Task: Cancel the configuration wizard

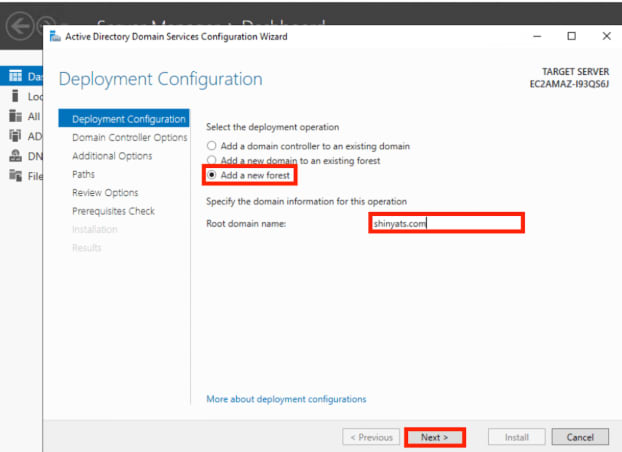Action: (x=580, y=437)
